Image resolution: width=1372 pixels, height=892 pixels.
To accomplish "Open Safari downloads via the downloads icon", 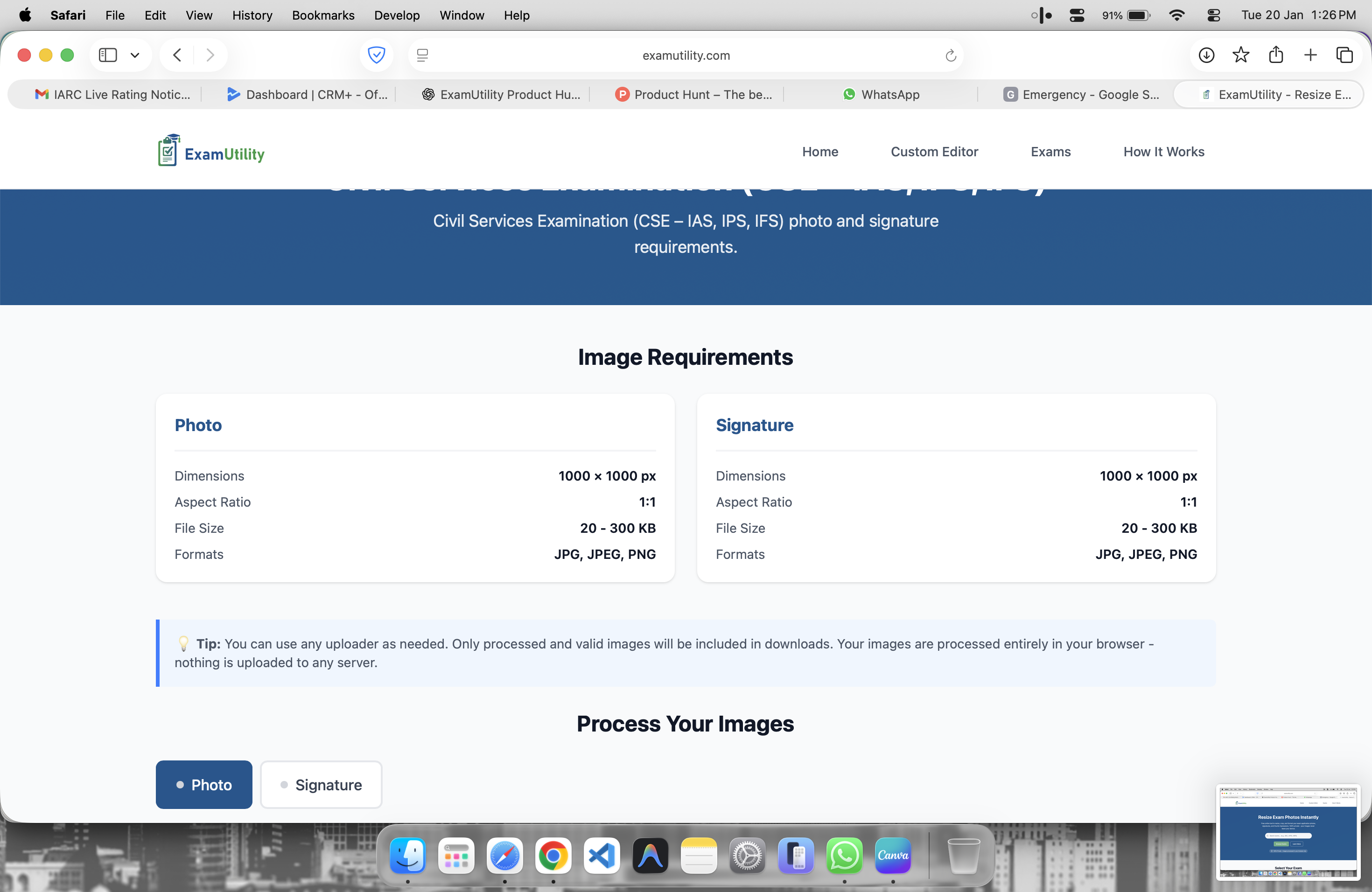I will point(1206,55).
